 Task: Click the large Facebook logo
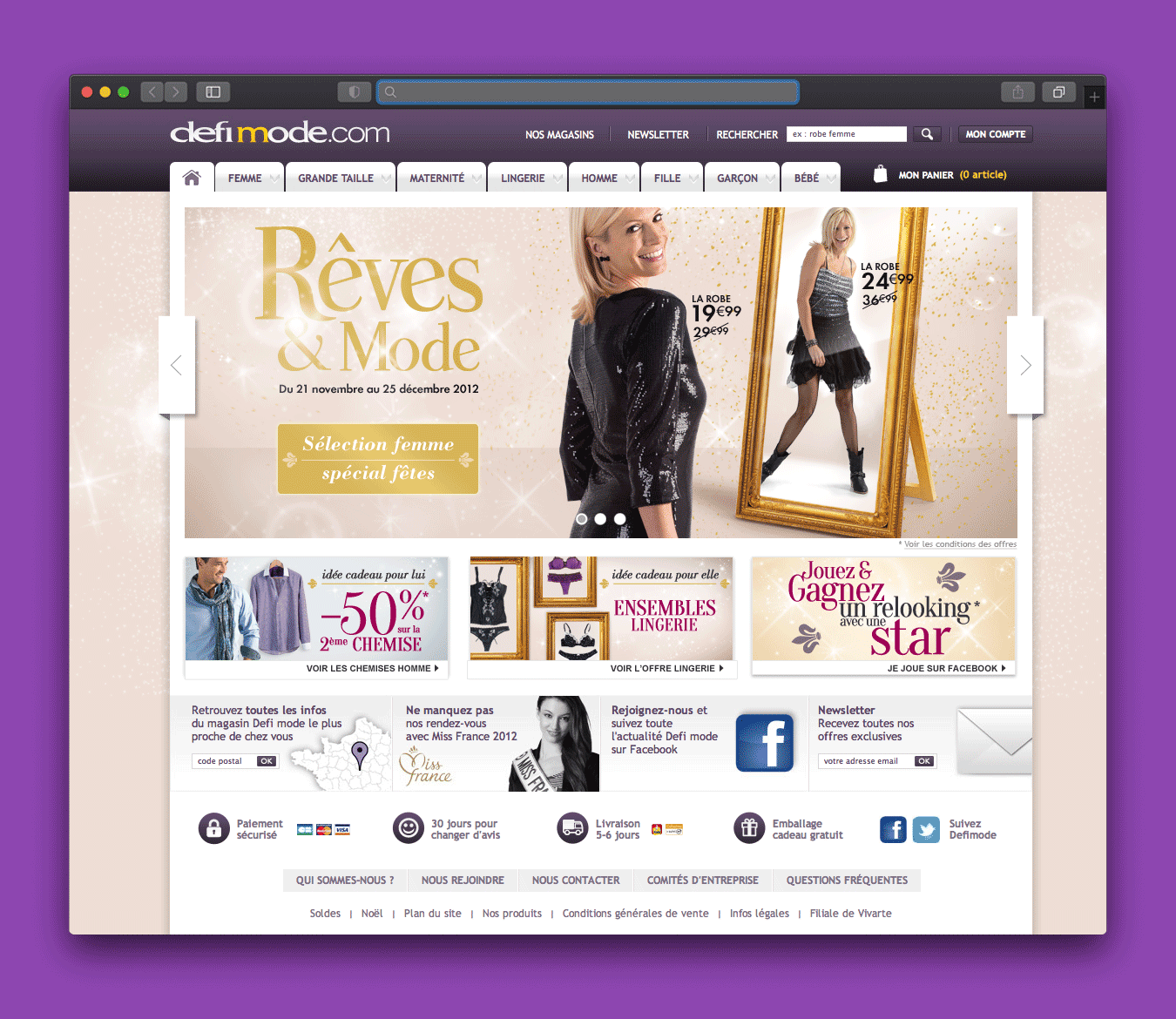(764, 743)
